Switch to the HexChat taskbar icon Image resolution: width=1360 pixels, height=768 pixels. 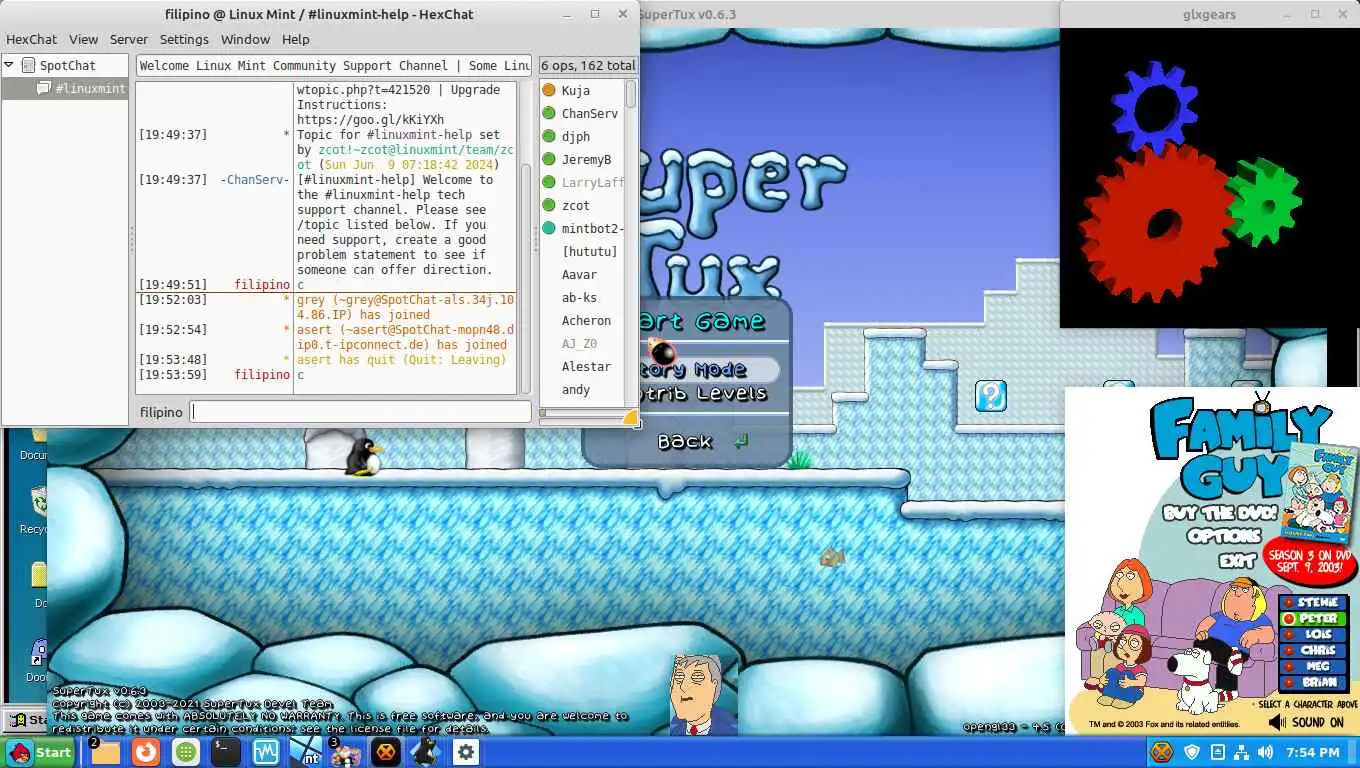click(x=385, y=752)
